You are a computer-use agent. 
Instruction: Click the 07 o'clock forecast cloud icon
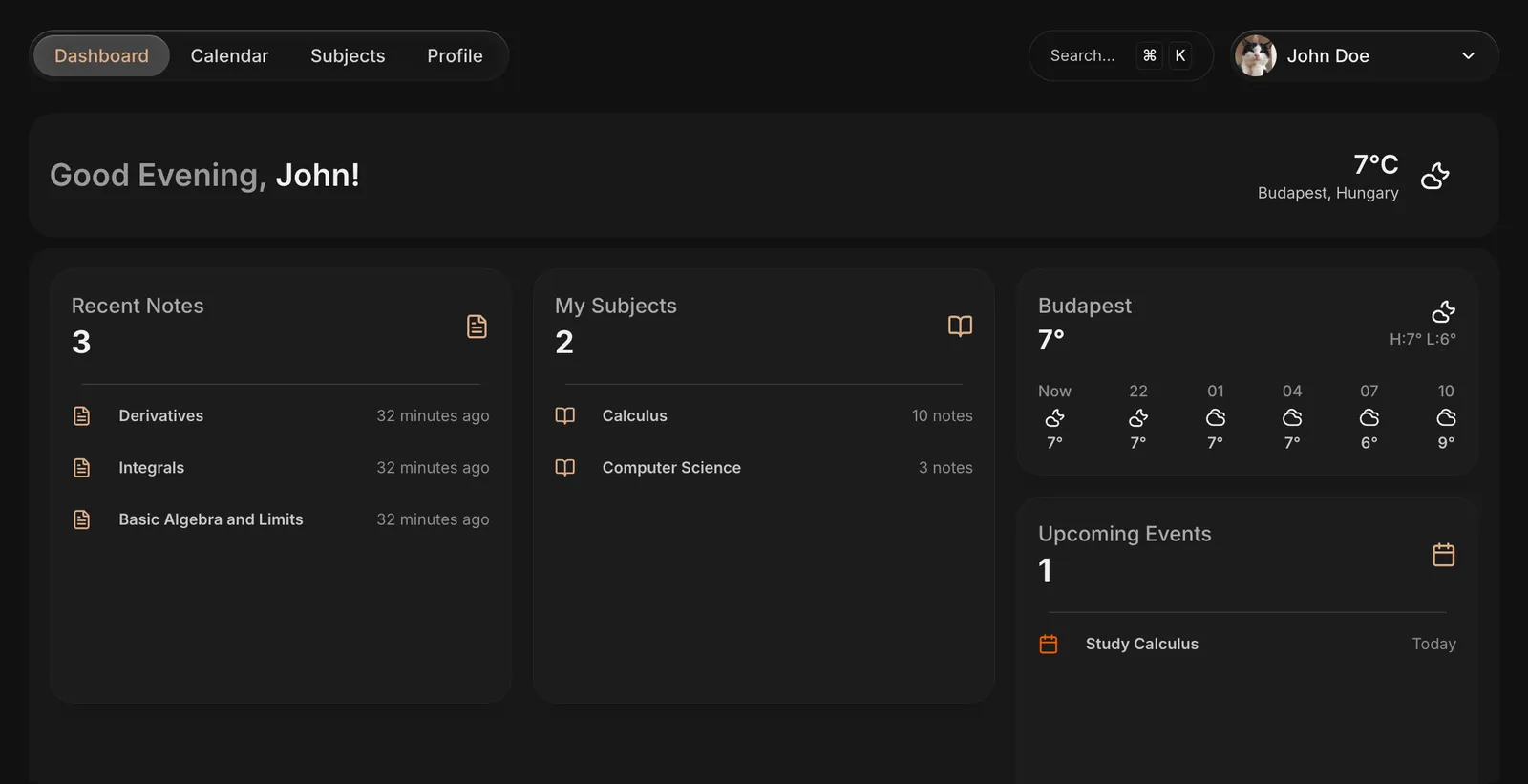(x=1369, y=418)
